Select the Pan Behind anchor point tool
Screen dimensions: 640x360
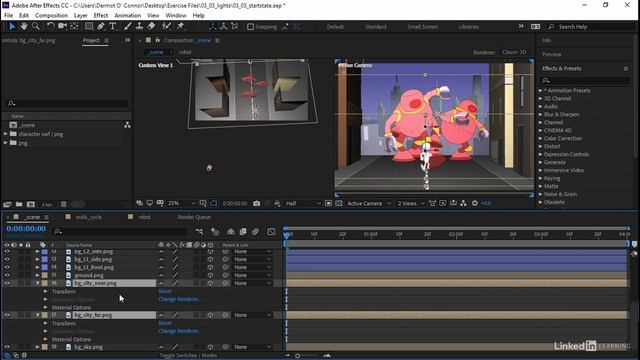74,27
